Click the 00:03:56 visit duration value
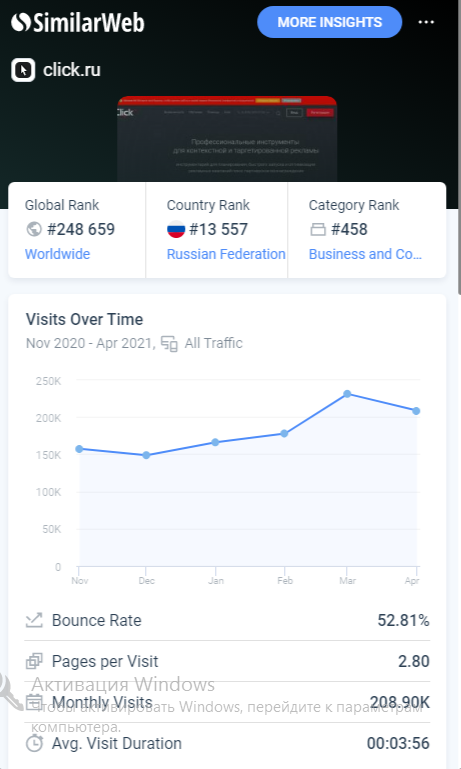 [398, 743]
